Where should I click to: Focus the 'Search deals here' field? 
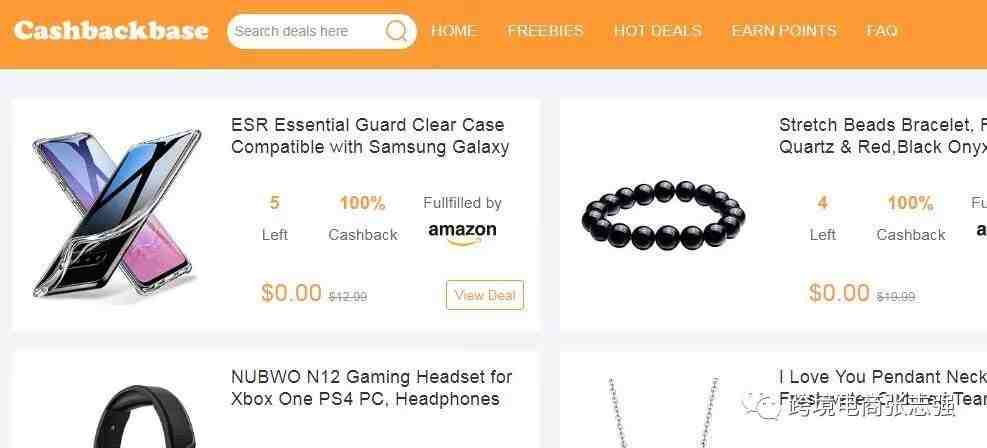305,31
